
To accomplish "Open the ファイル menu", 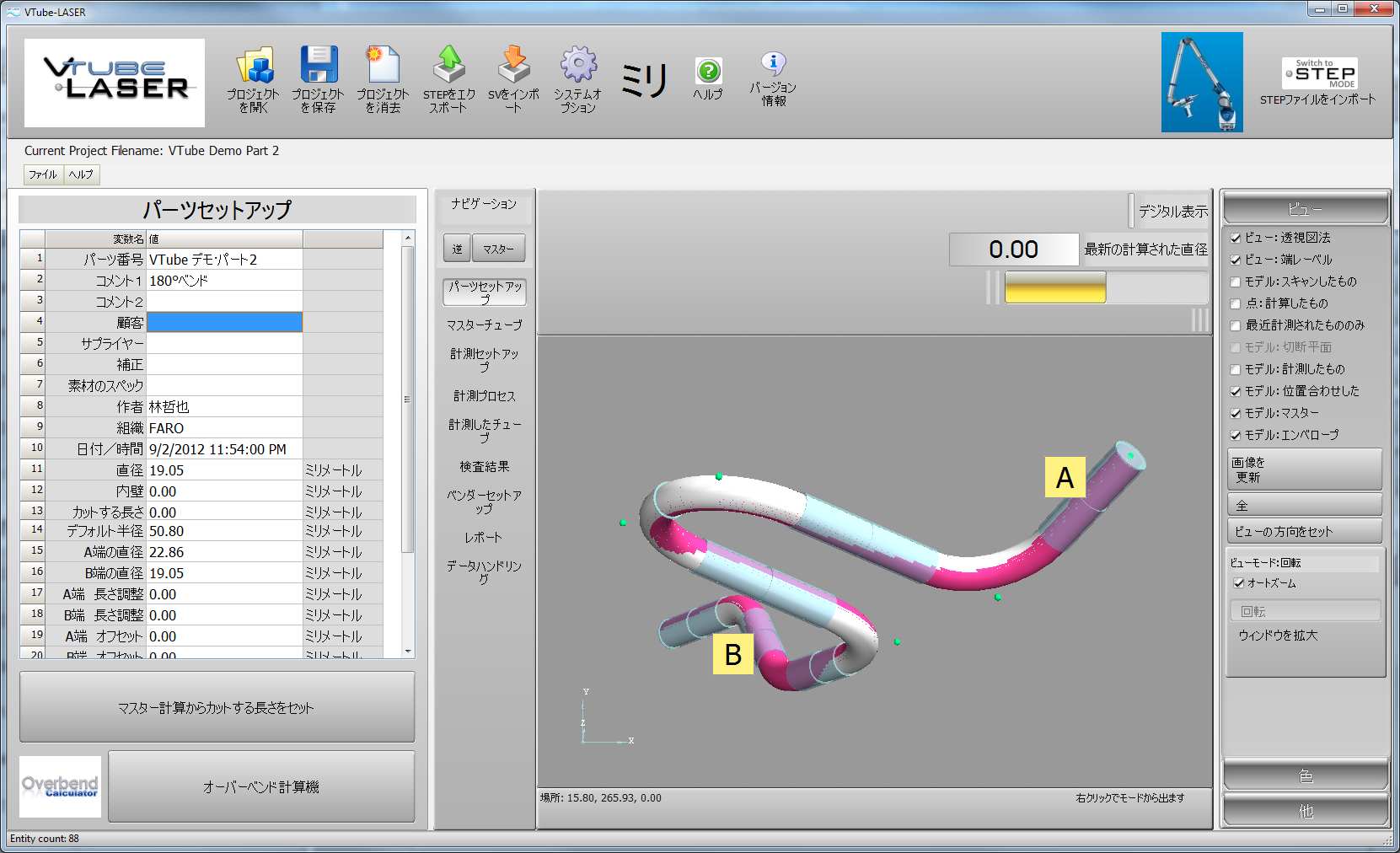I will (x=43, y=174).
